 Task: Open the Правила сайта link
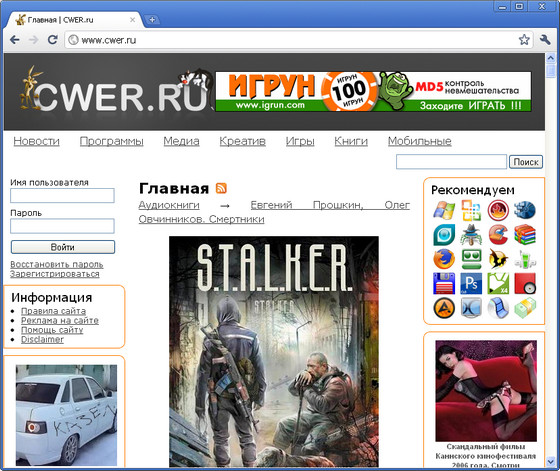click(x=53, y=311)
